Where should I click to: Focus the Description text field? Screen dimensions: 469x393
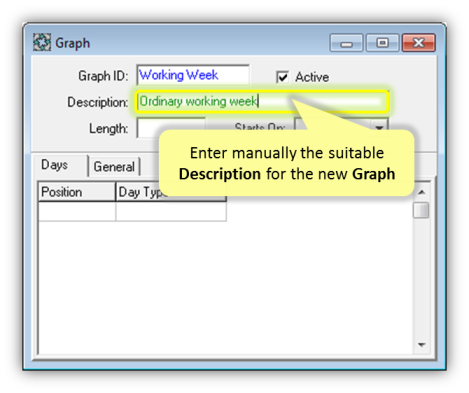tap(262, 101)
